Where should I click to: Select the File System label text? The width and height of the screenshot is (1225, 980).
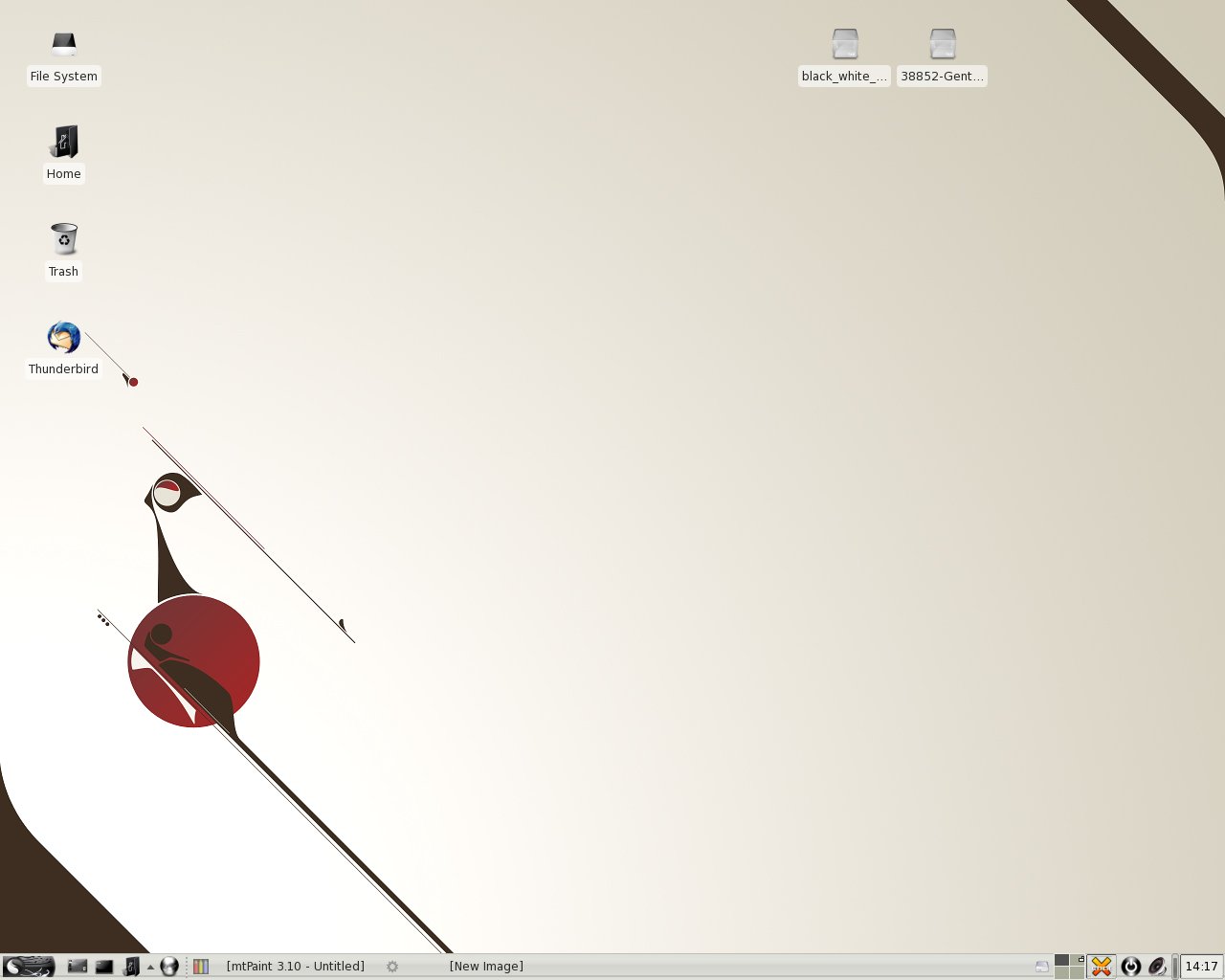(63, 77)
